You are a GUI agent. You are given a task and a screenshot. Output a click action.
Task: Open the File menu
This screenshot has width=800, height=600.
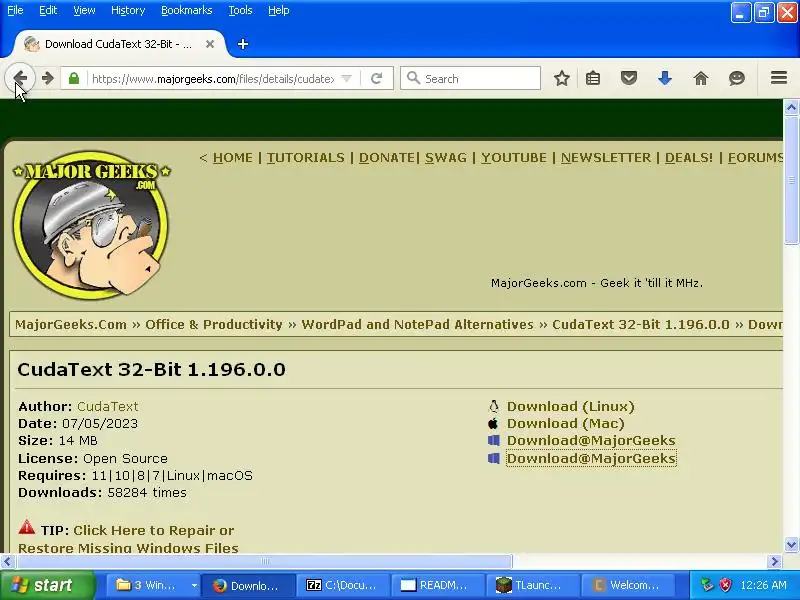click(15, 10)
